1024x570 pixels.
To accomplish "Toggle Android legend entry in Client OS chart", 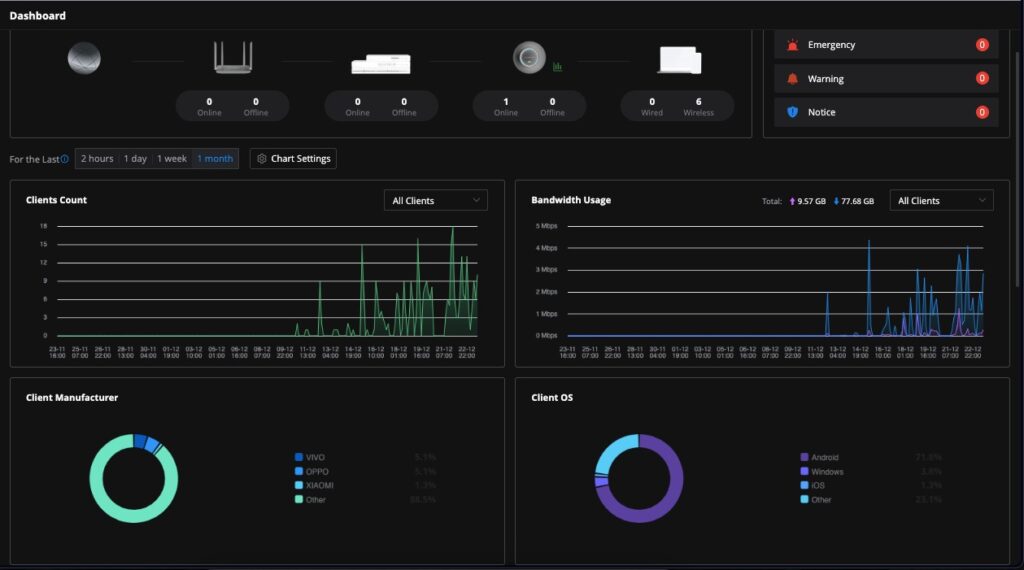I will pos(825,457).
